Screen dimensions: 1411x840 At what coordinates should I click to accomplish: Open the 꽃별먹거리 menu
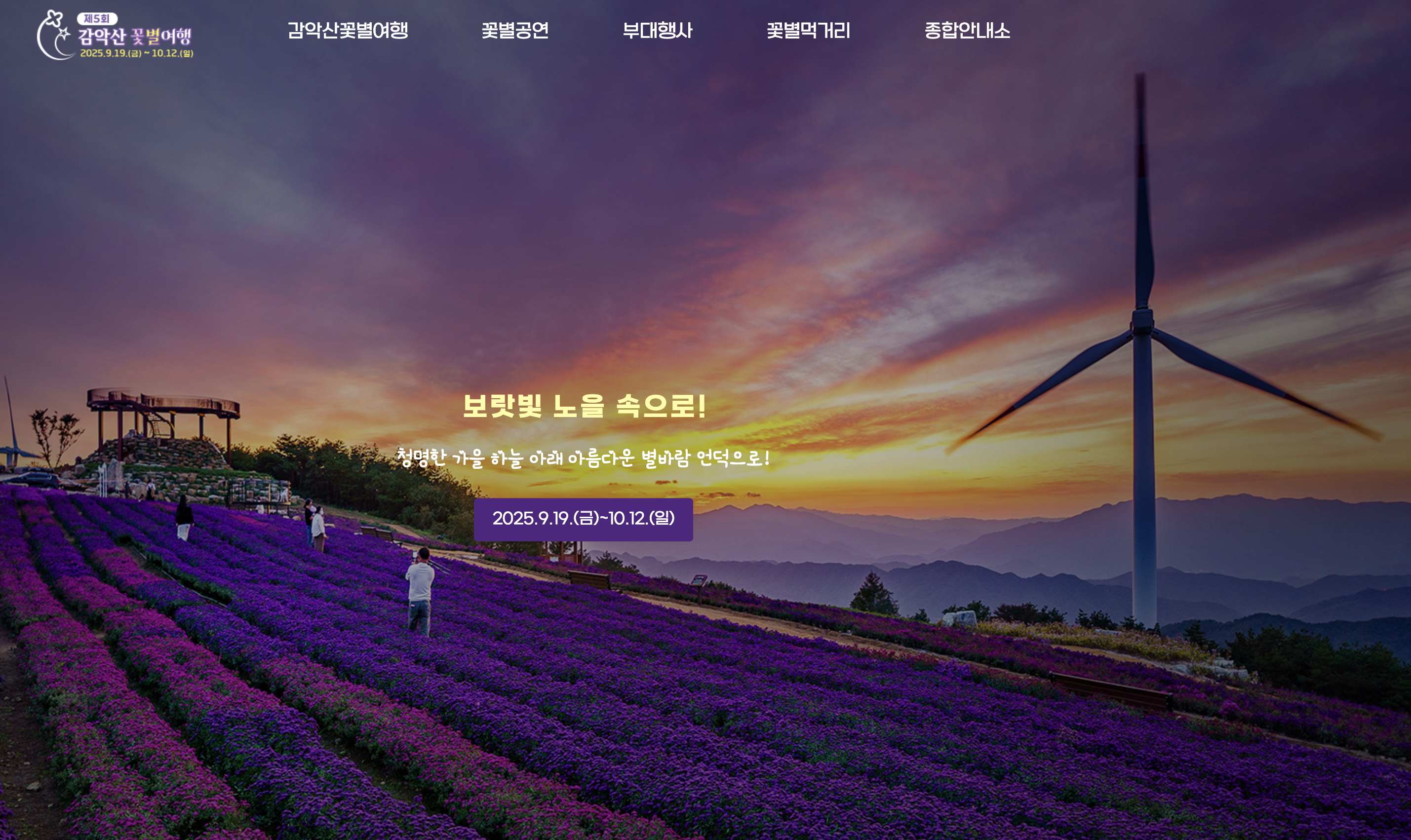(x=808, y=30)
